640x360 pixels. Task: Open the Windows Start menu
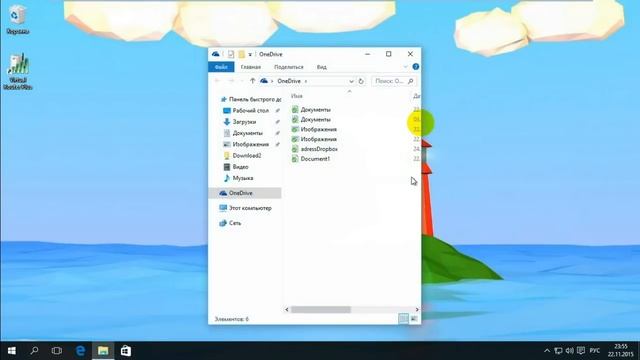(x=11, y=351)
